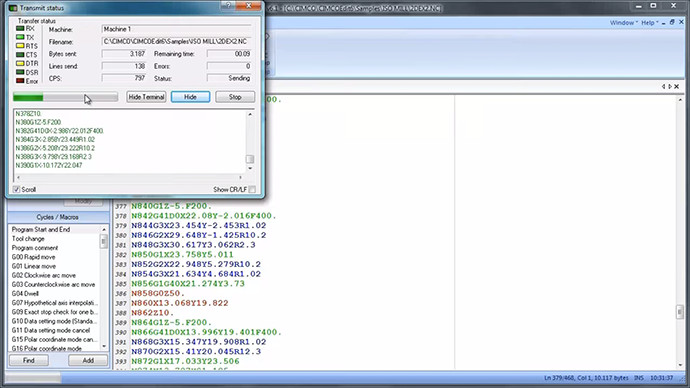Click the Hide button in Transmit status
The image size is (690, 388).
tap(190, 97)
